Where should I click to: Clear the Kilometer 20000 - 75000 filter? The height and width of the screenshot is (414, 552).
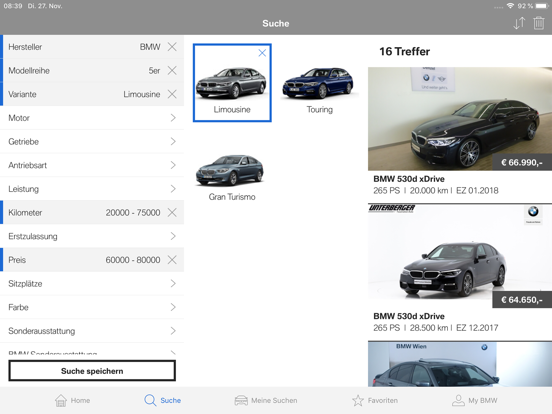(x=172, y=212)
